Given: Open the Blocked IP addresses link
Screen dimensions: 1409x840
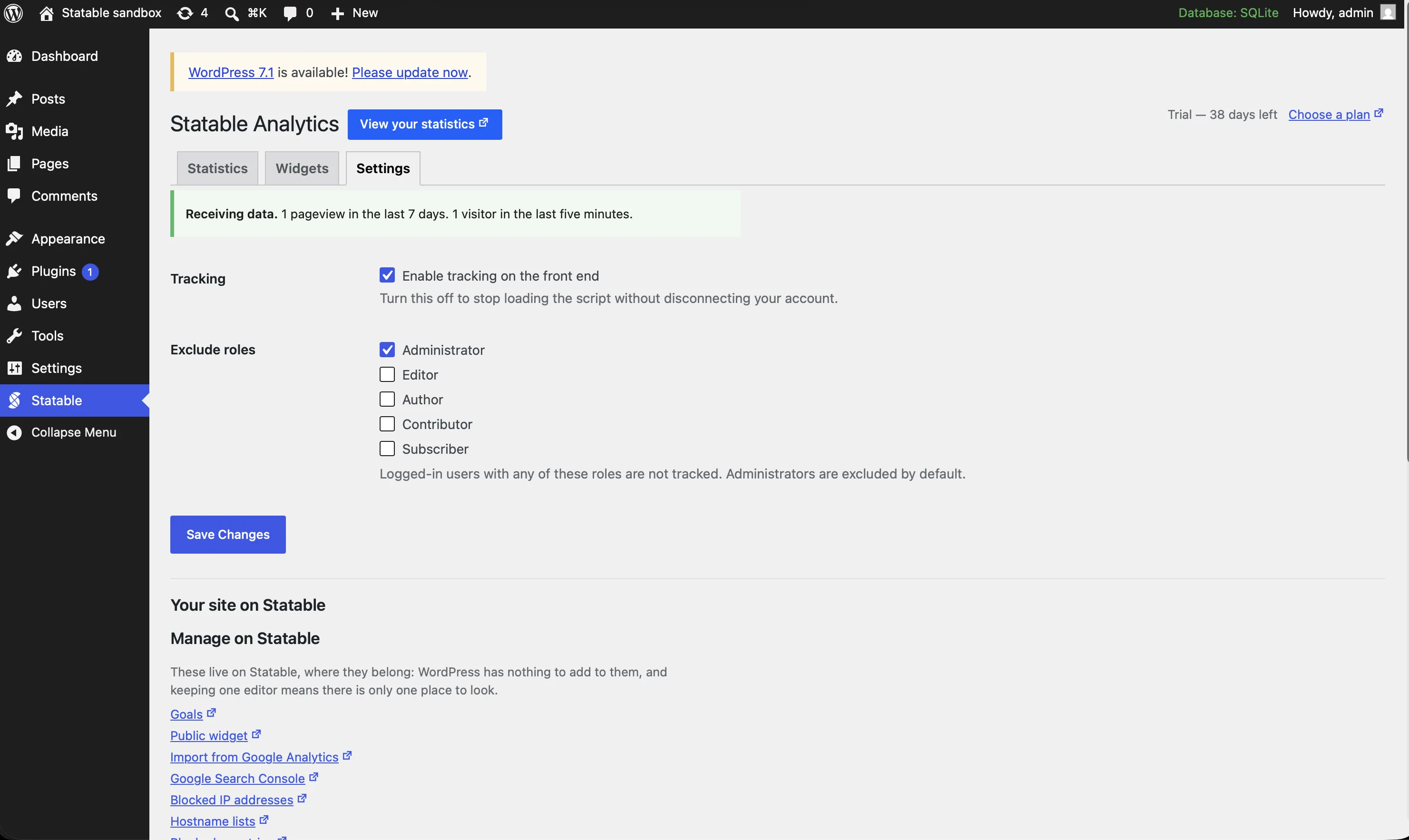Looking at the screenshot, I should pyautogui.click(x=232, y=800).
